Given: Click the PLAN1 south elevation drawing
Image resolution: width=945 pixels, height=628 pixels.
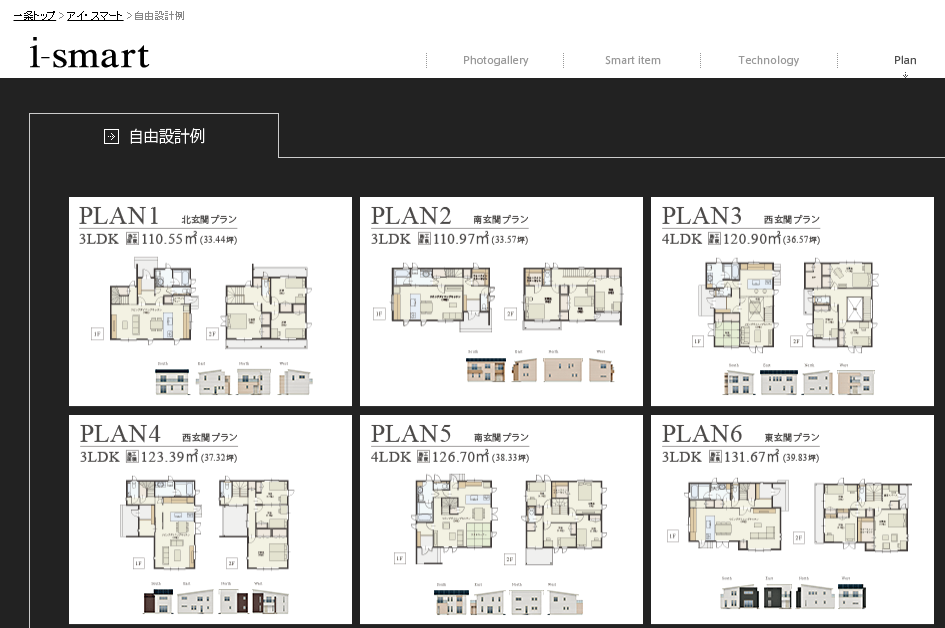Looking at the screenshot, I should (172, 382).
